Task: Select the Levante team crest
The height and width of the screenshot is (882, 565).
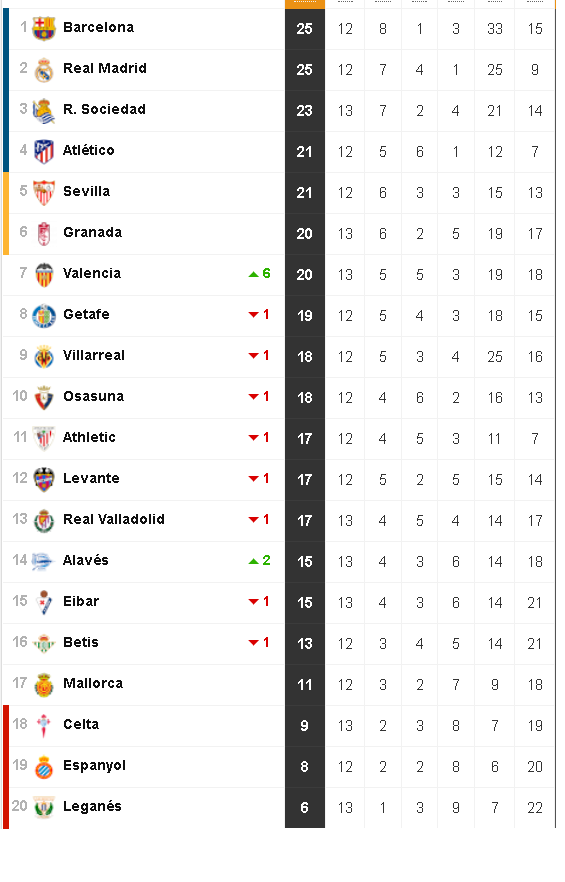Action: coord(44,480)
